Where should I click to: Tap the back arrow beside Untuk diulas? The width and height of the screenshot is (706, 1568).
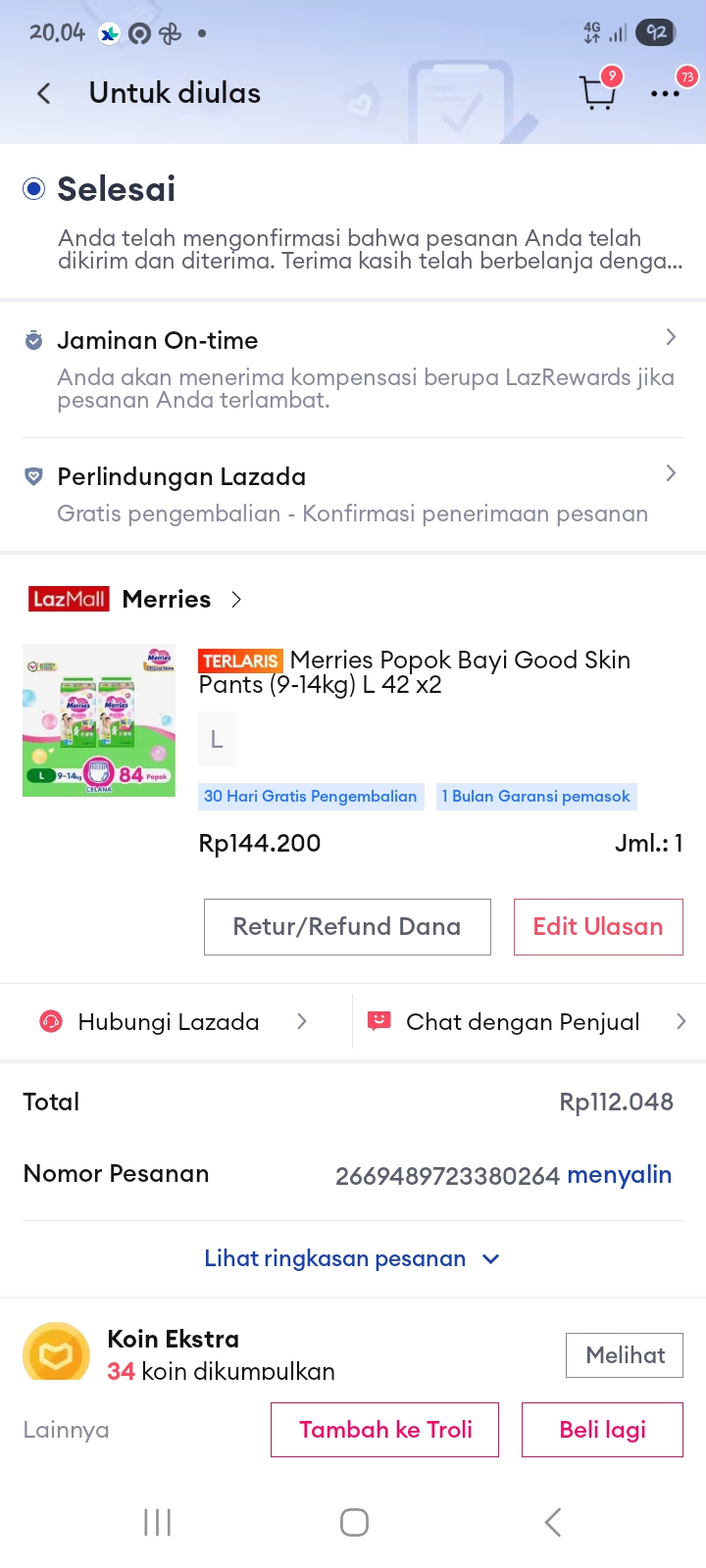(44, 93)
